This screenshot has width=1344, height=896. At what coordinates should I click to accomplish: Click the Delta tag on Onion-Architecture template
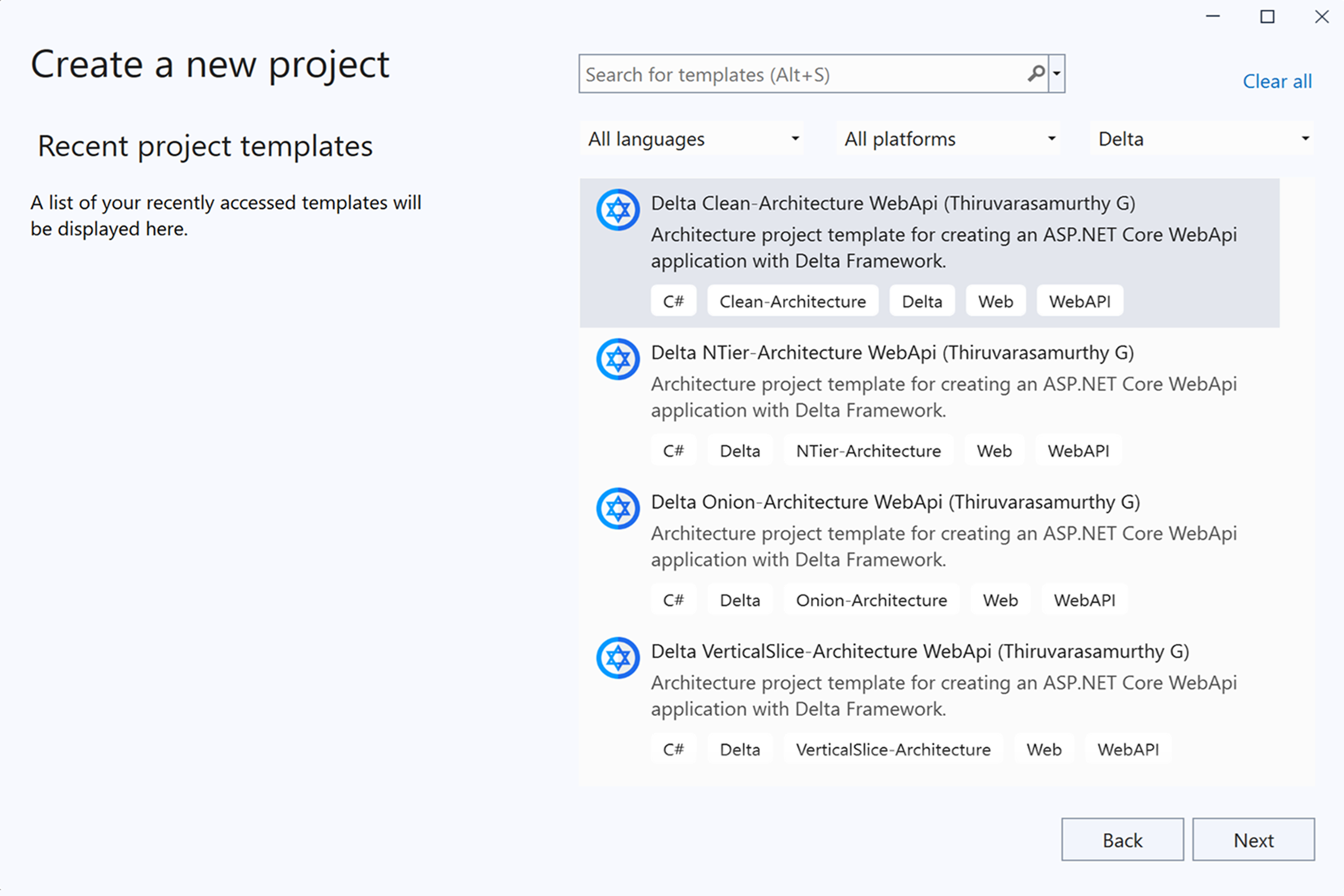(740, 601)
